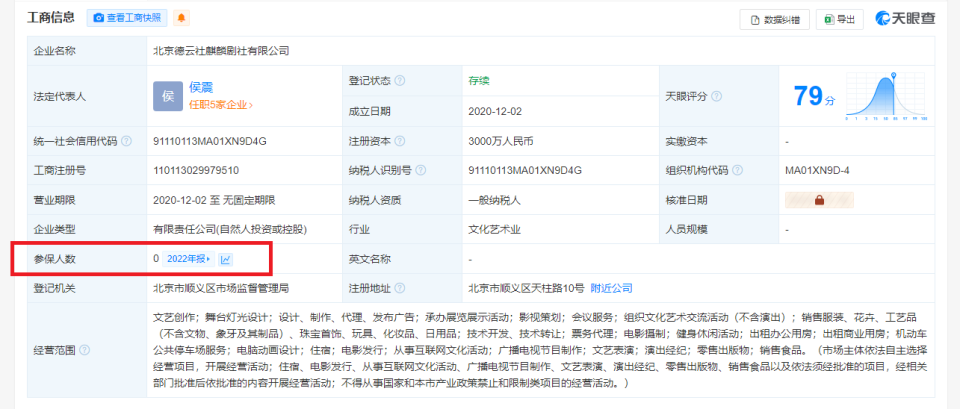Select 北京市顺义区市场监督管理局 authority text

tap(220, 288)
